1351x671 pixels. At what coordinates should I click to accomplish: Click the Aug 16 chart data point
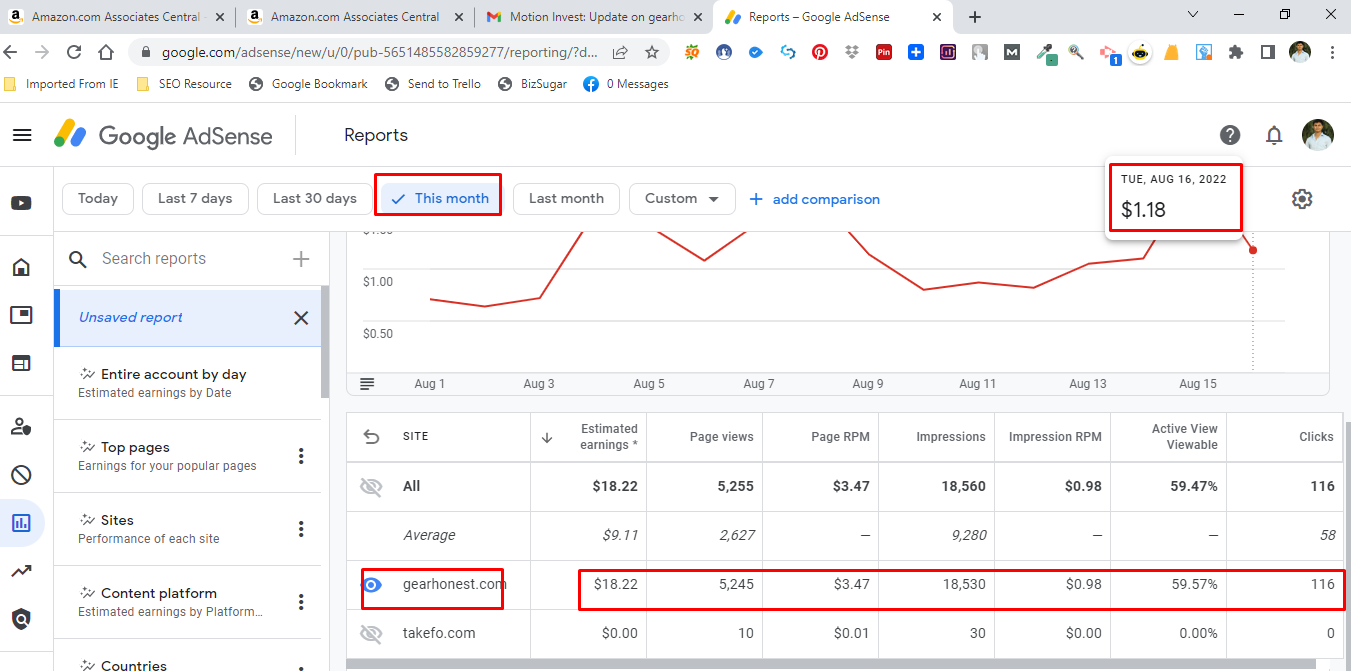pos(1253,250)
